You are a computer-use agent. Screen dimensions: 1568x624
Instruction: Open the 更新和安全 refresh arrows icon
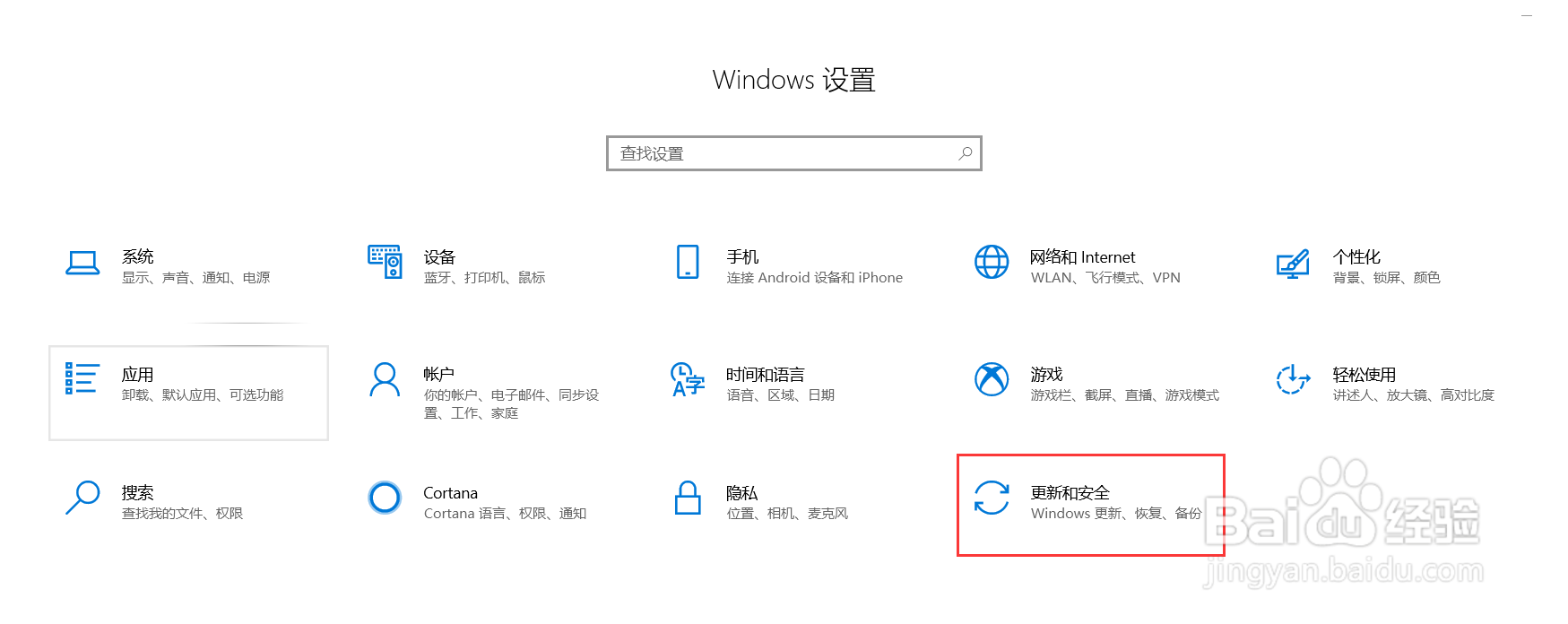tap(992, 498)
